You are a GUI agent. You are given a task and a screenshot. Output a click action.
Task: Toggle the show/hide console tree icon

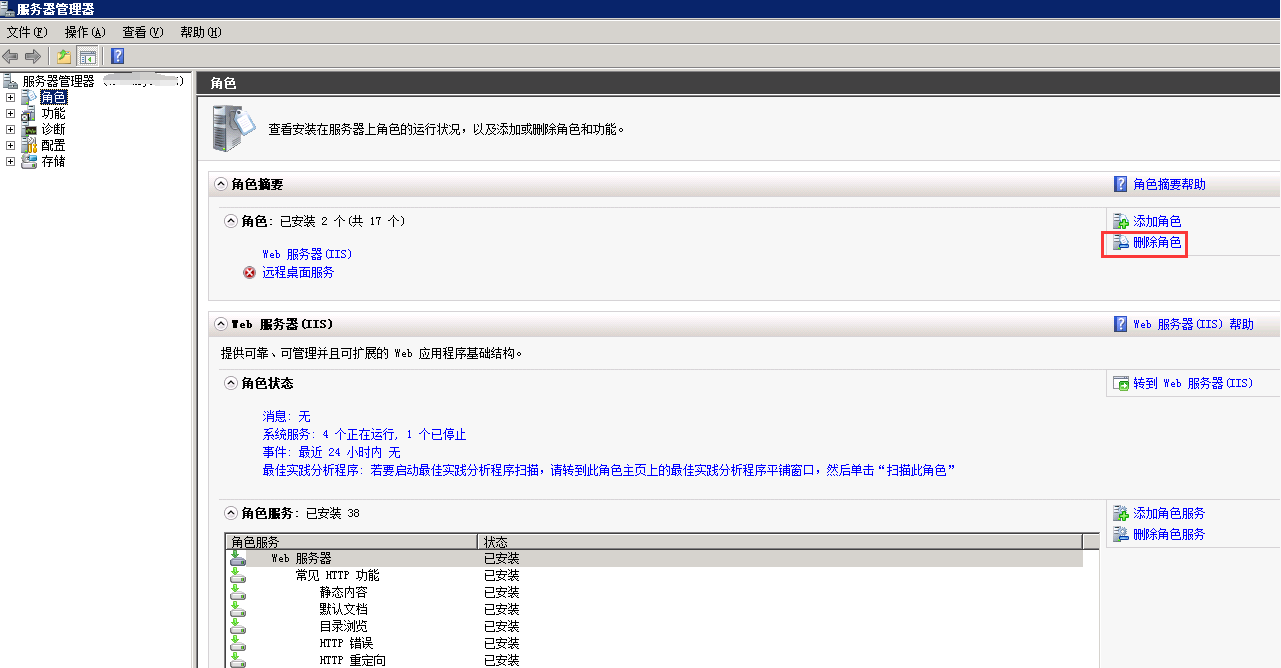(88, 56)
